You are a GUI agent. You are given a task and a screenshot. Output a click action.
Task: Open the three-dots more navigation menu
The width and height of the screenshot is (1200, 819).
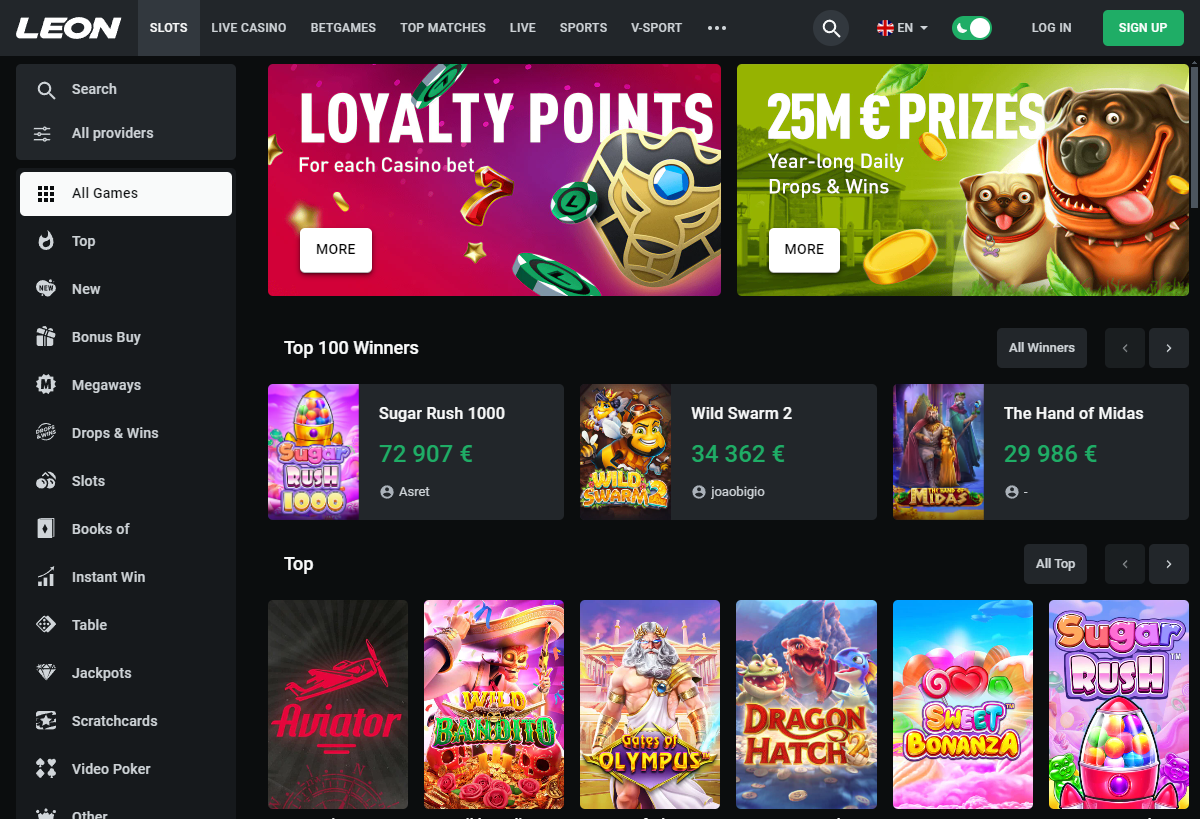click(717, 28)
